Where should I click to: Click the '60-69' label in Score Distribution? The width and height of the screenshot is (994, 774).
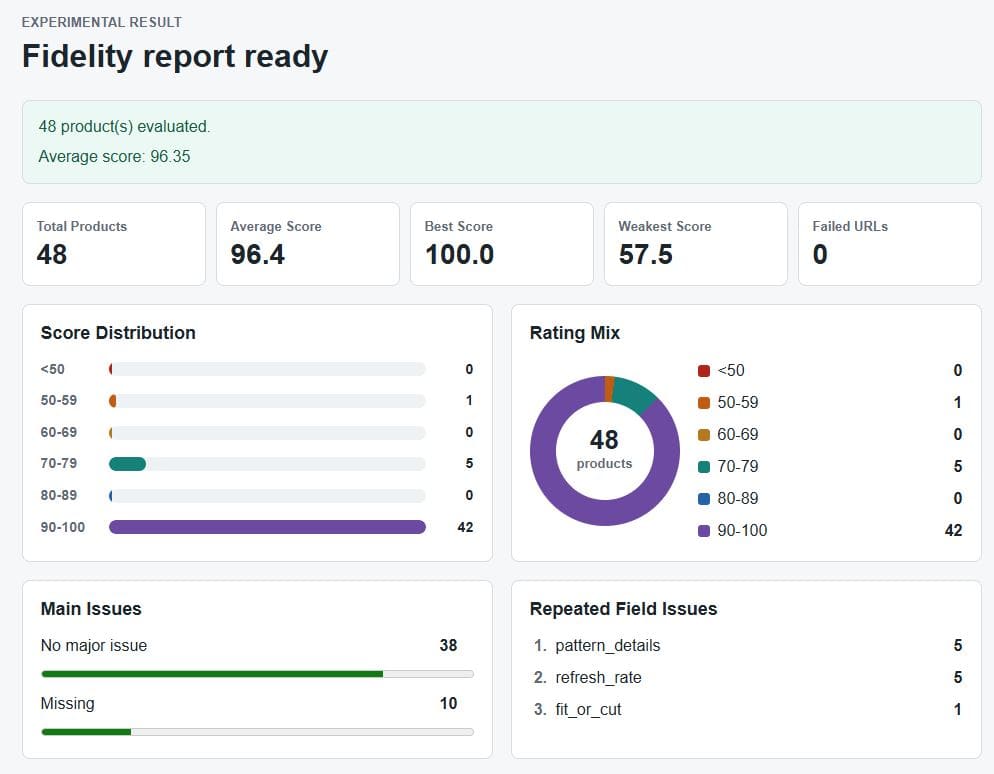[58, 432]
